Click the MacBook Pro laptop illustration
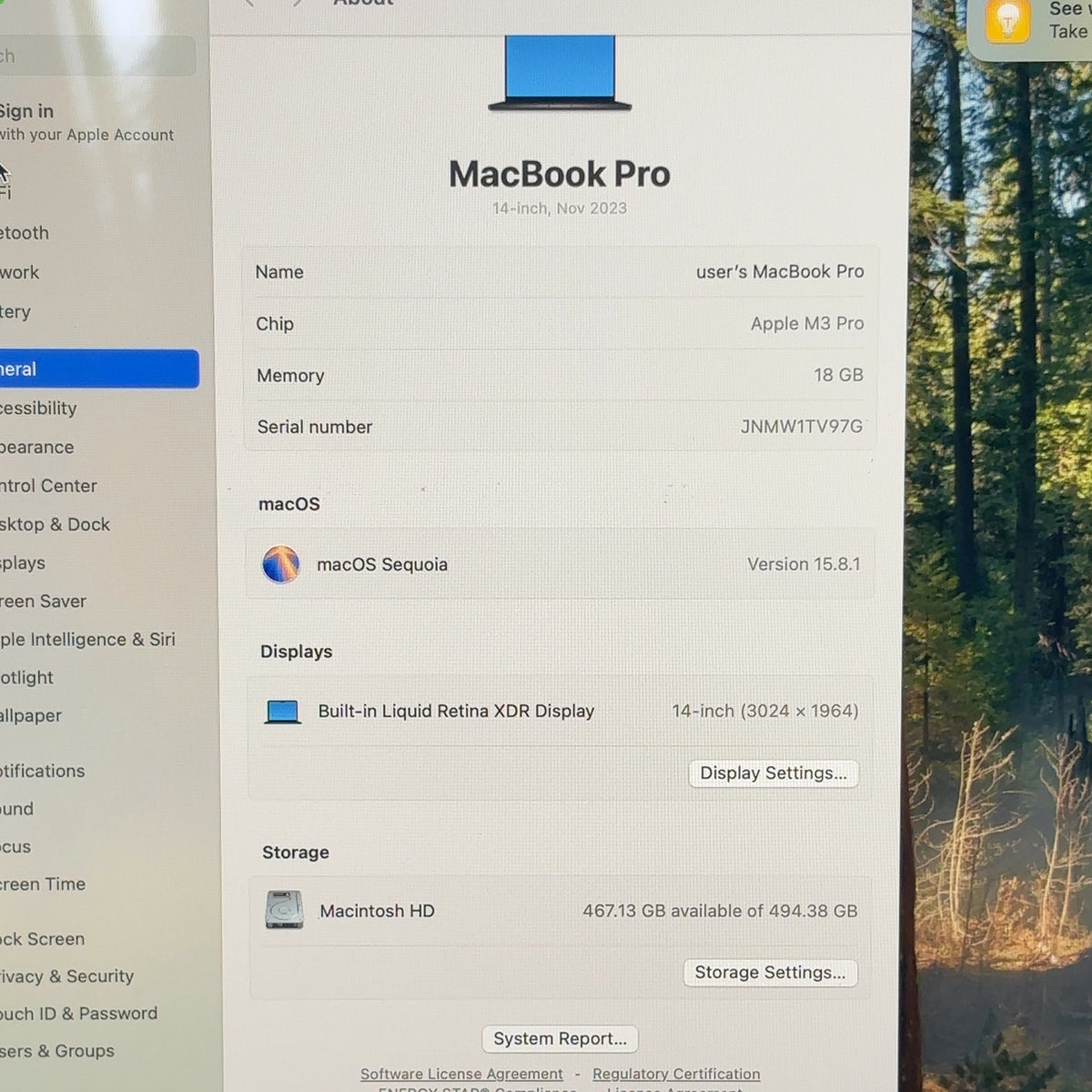This screenshot has width=1092, height=1092. pos(560,73)
